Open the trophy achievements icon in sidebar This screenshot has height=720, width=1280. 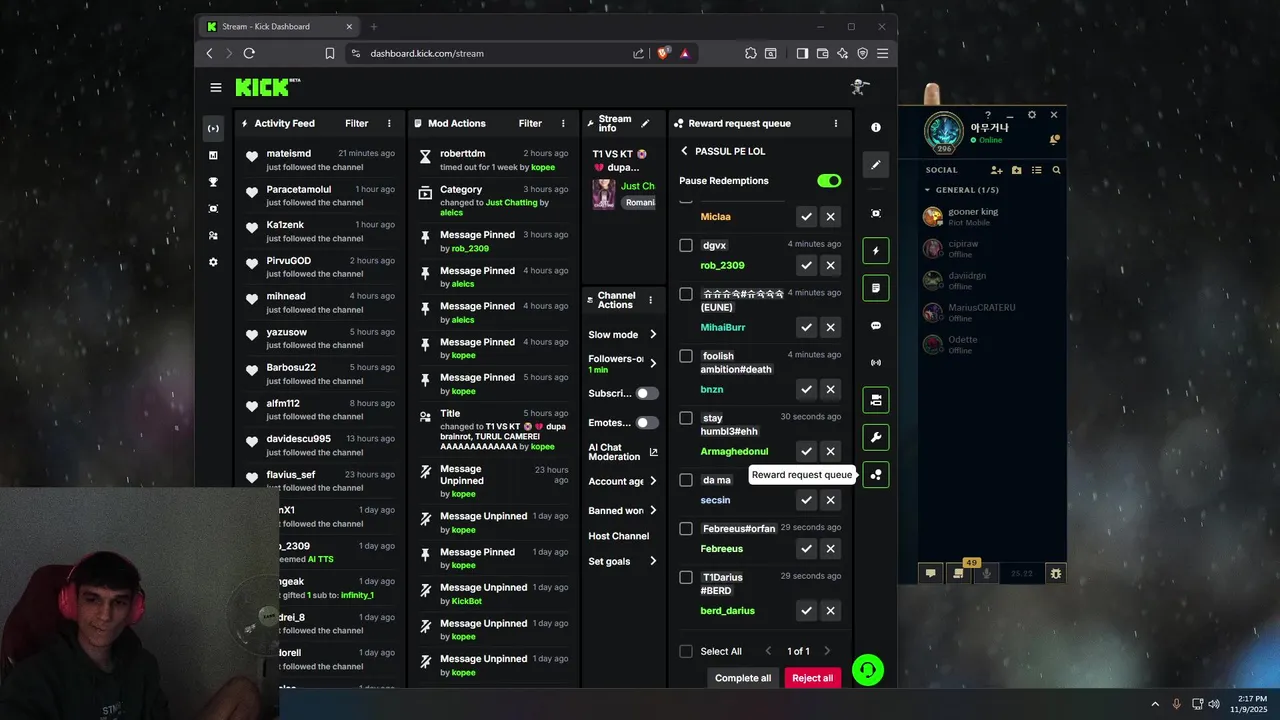click(213, 182)
